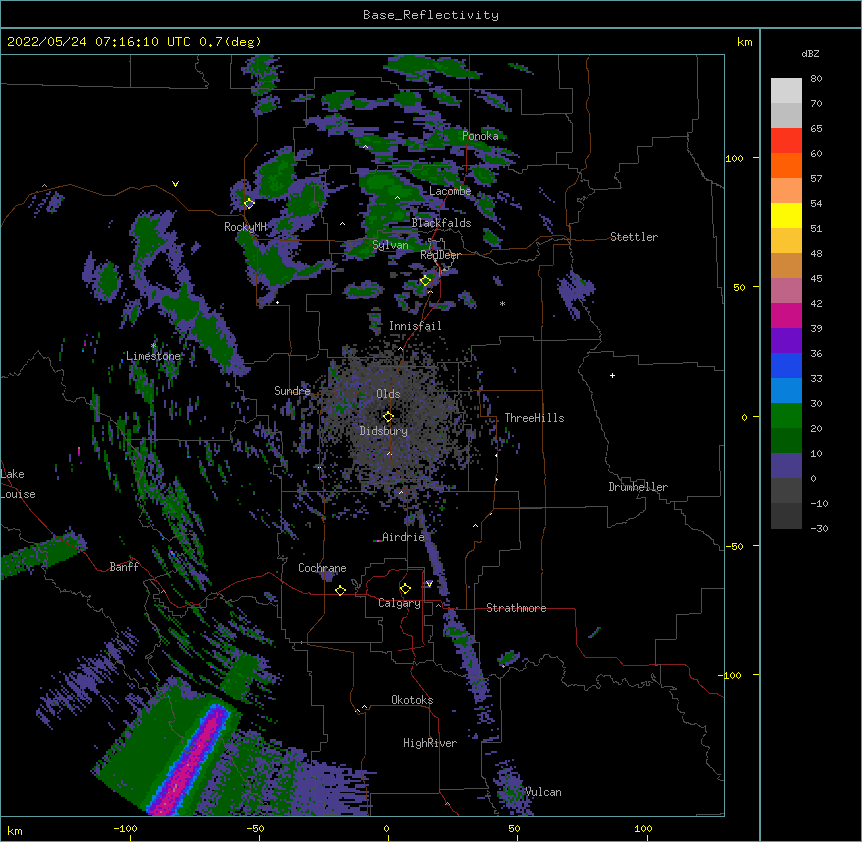The width and height of the screenshot is (862, 842).
Task: Click the Sundre city label
Action: [292, 391]
